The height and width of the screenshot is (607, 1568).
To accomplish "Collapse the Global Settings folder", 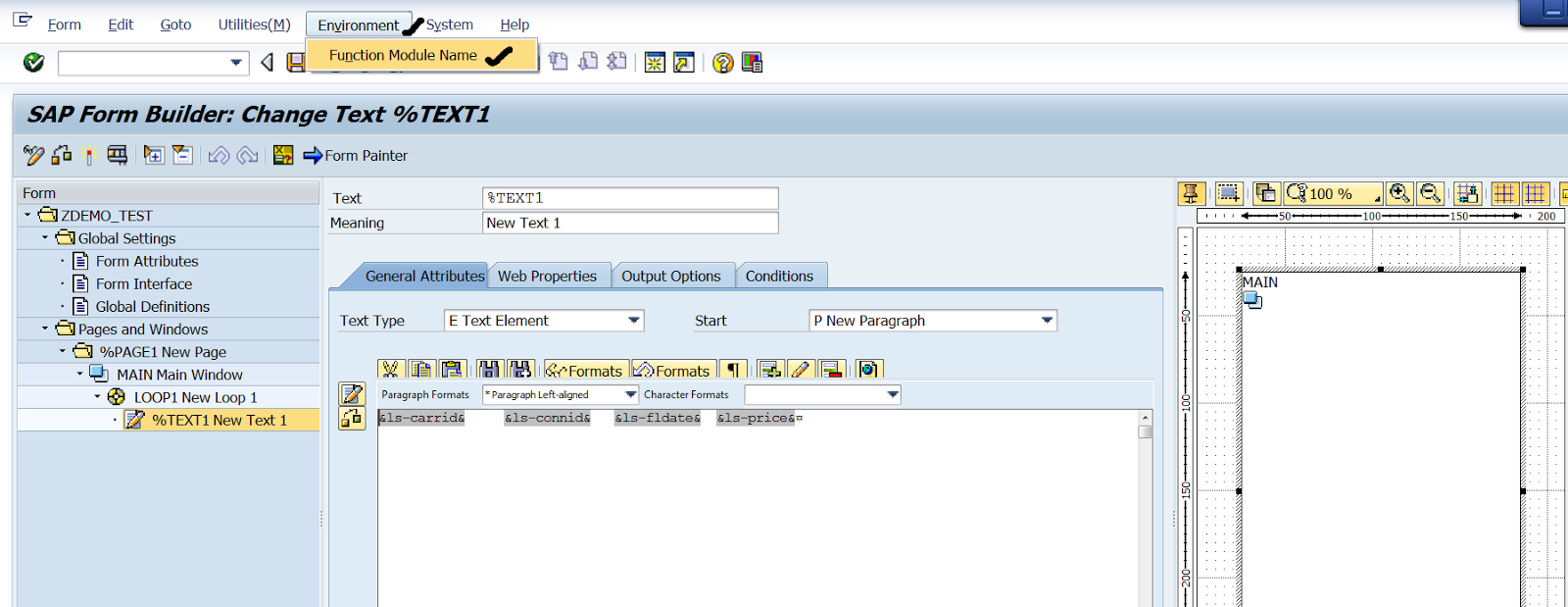I will click(x=45, y=237).
